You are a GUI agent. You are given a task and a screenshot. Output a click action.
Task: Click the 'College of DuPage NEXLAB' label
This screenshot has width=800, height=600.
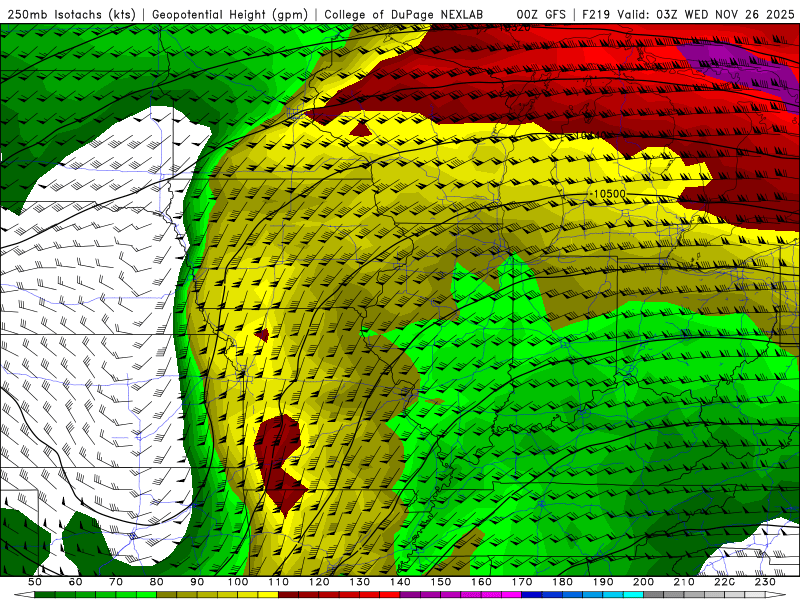pos(403,14)
